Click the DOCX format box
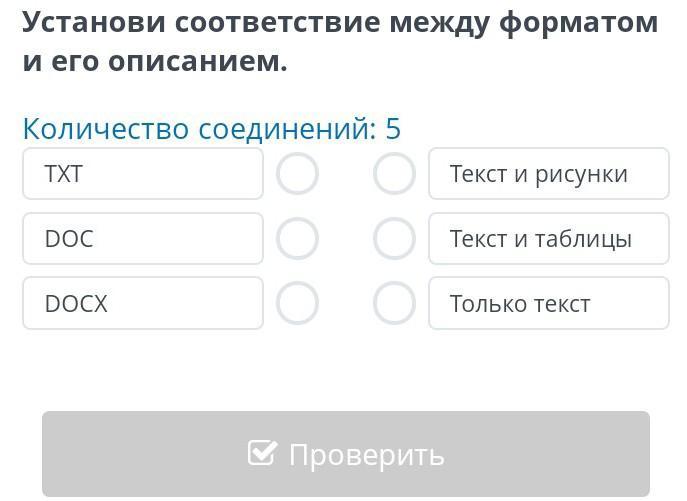 tap(143, 303)
